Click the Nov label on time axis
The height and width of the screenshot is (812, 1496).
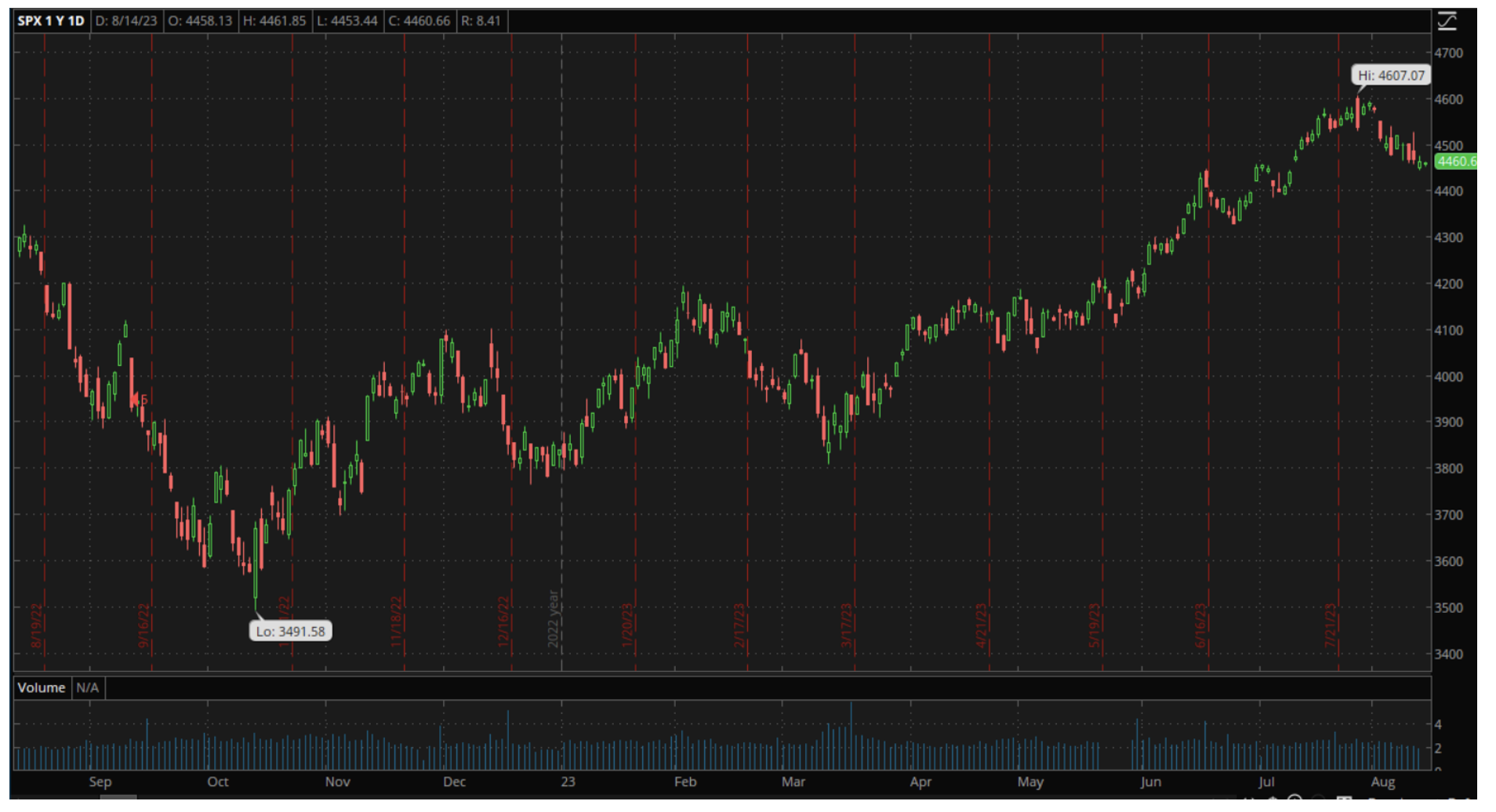[x=337, y=781]
